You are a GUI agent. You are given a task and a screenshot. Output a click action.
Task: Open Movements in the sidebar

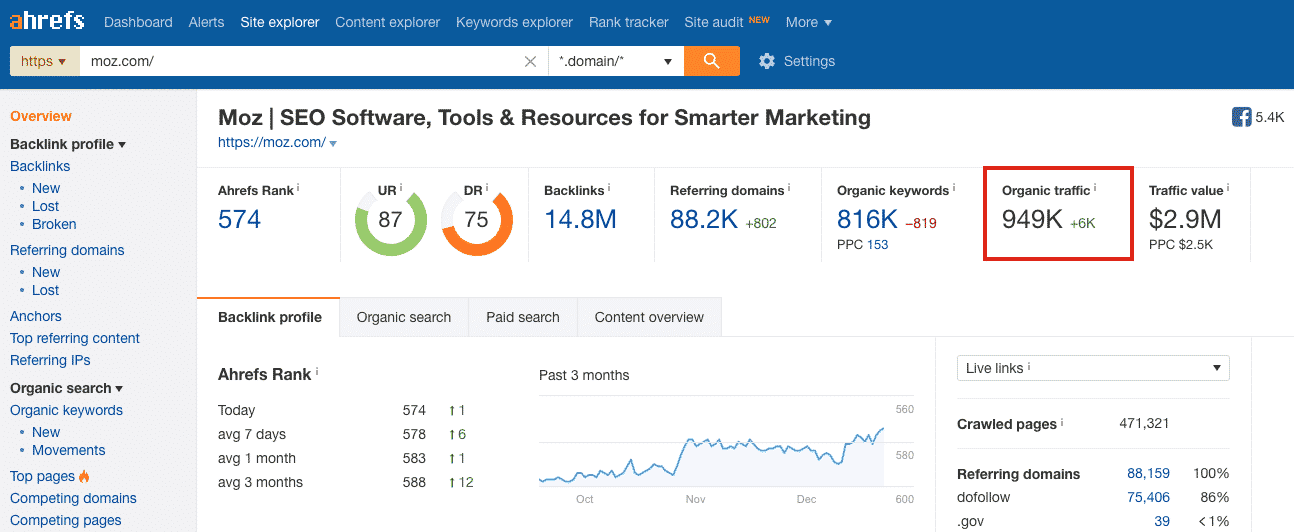pyautogui.click(x=68, y=450)
